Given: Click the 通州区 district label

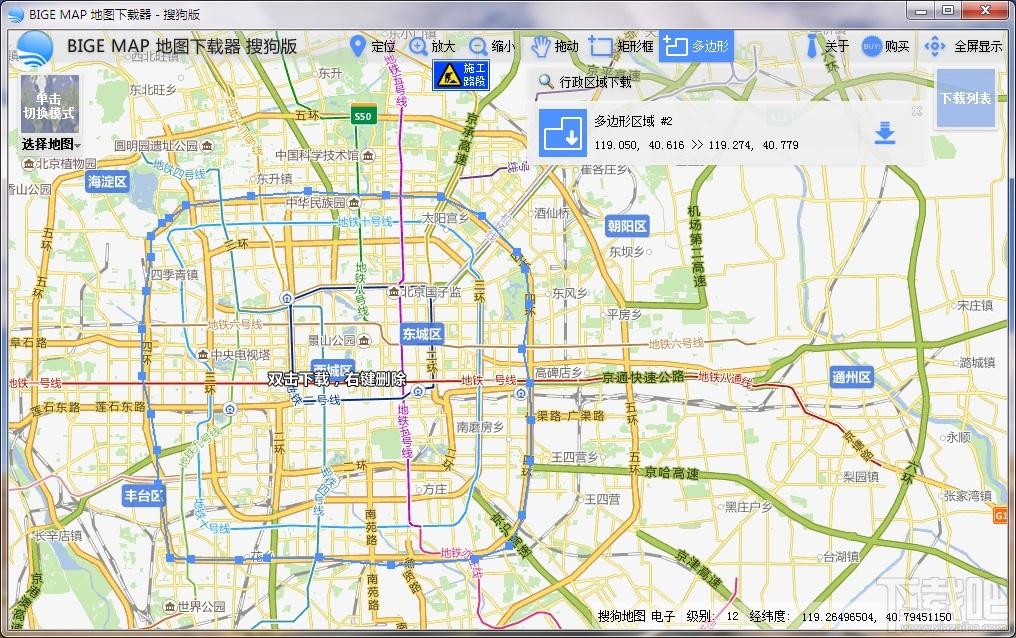Looking at the screenshot, I should pyautogui.click(x=851, y=377).
